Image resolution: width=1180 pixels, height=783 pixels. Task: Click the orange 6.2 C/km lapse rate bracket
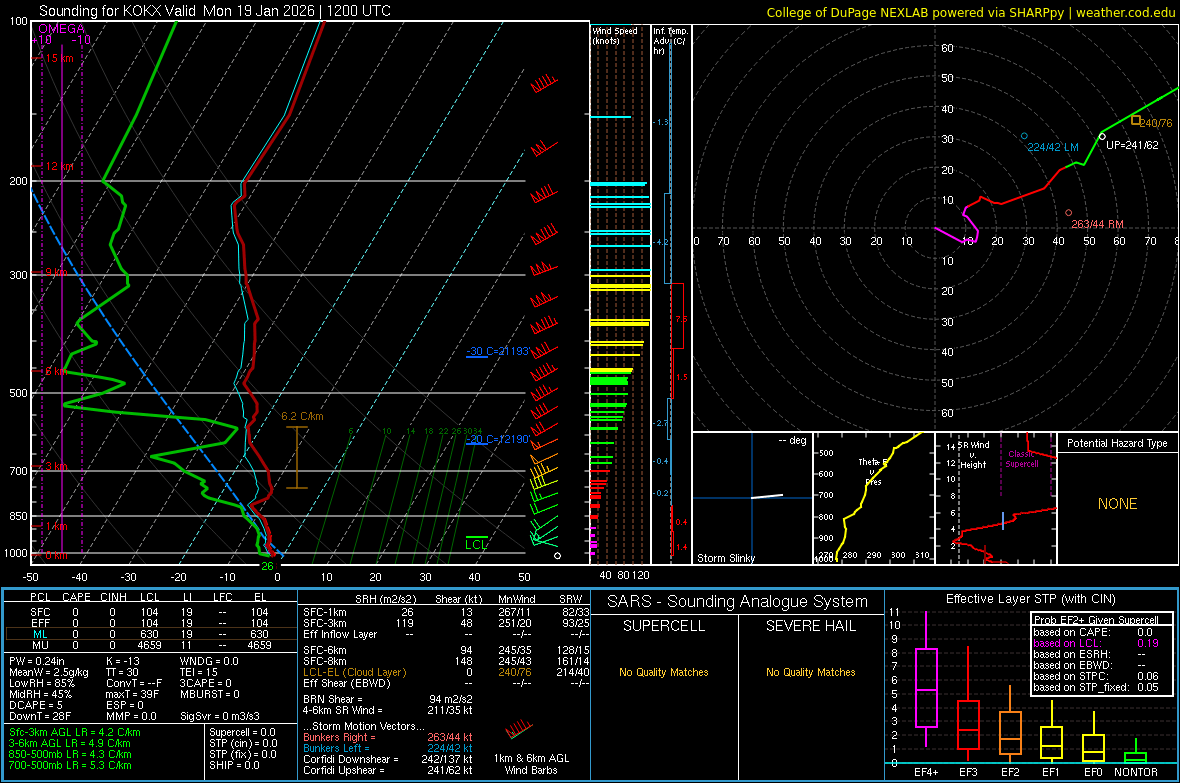coord(297,458)
